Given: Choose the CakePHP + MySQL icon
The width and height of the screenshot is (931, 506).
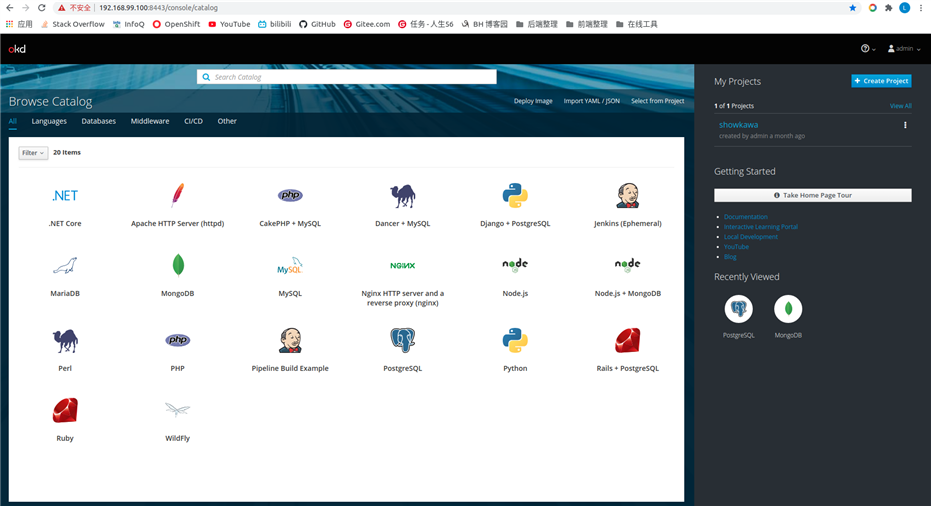Looking at the screenshot, I should (290, 195).
